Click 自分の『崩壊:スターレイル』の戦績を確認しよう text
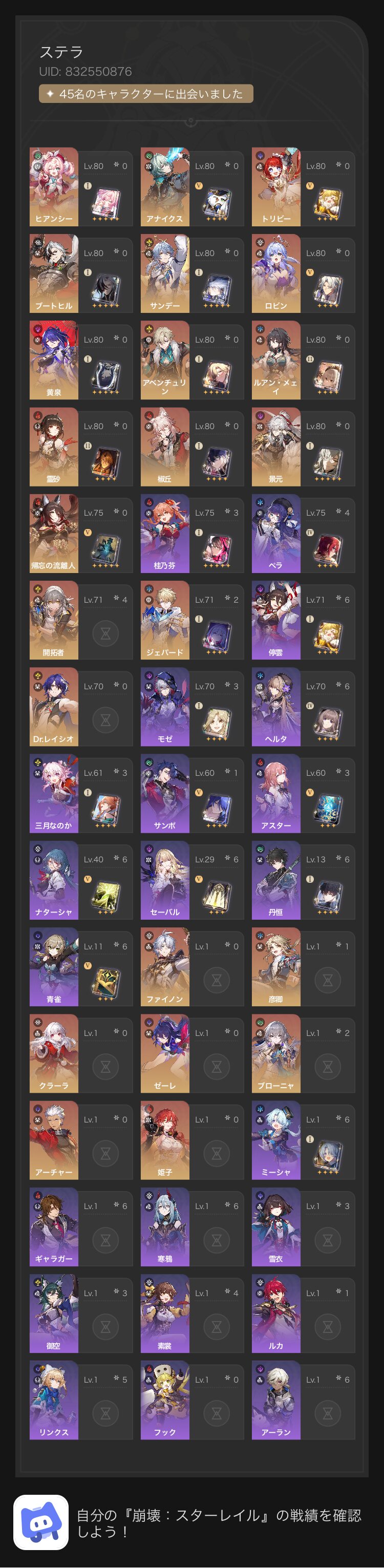The width and height of the screenshot is (384, 1568). (x=219, y=1523)
